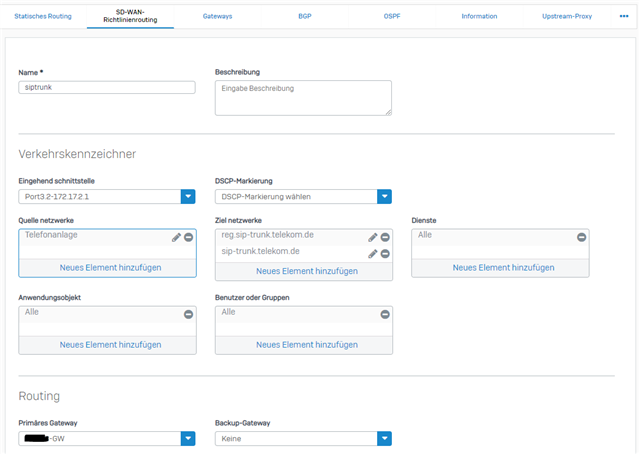Switch to the Statisches Routing tab
The height and width of the screenshot is (454, 640).
[43, 17]
